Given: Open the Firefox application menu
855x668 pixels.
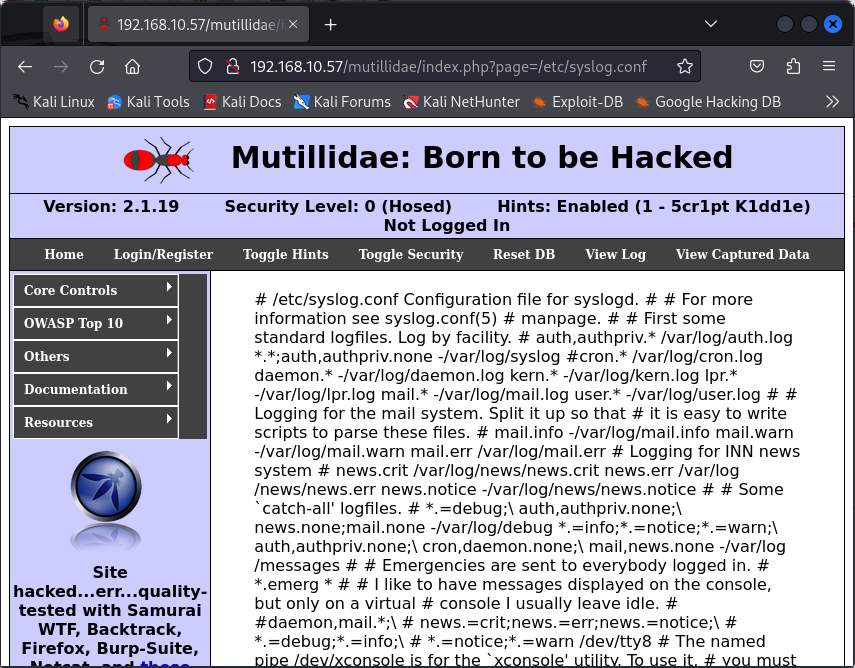Looking at the screenshot, I should coord(829,67).
